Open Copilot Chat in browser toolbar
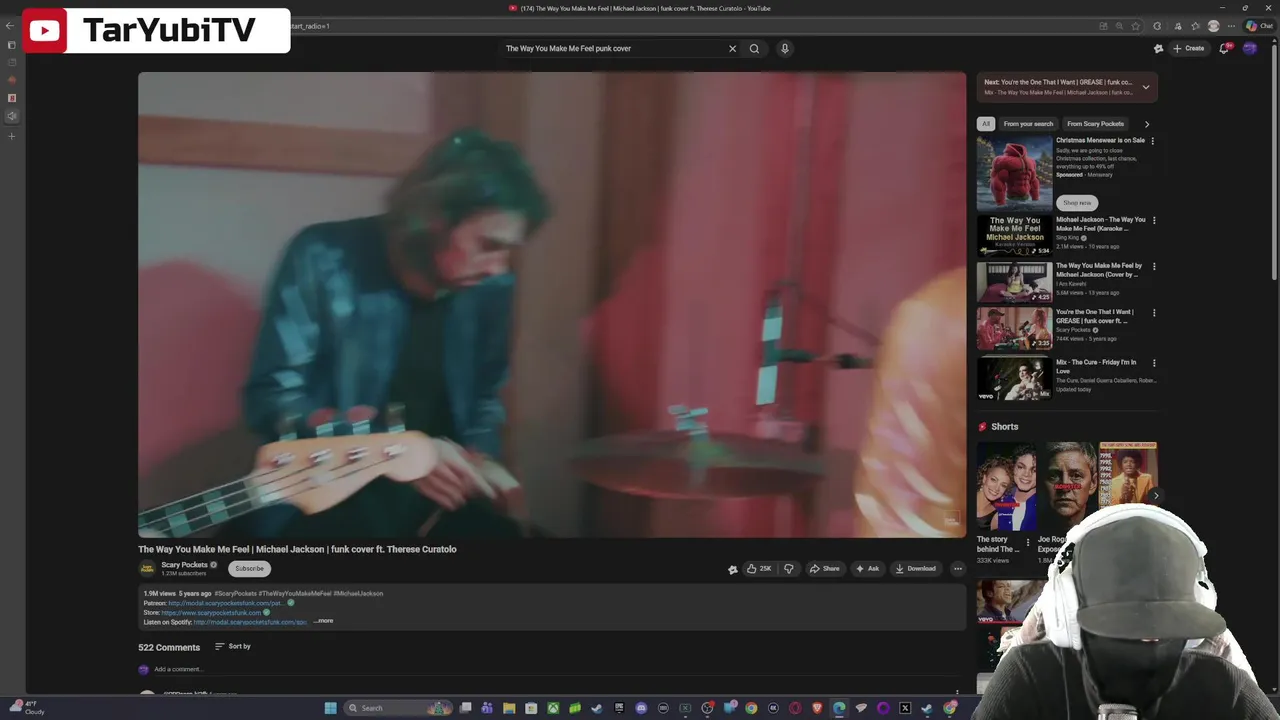This screenshot has width=1280, height=720. coord(1259,26)
